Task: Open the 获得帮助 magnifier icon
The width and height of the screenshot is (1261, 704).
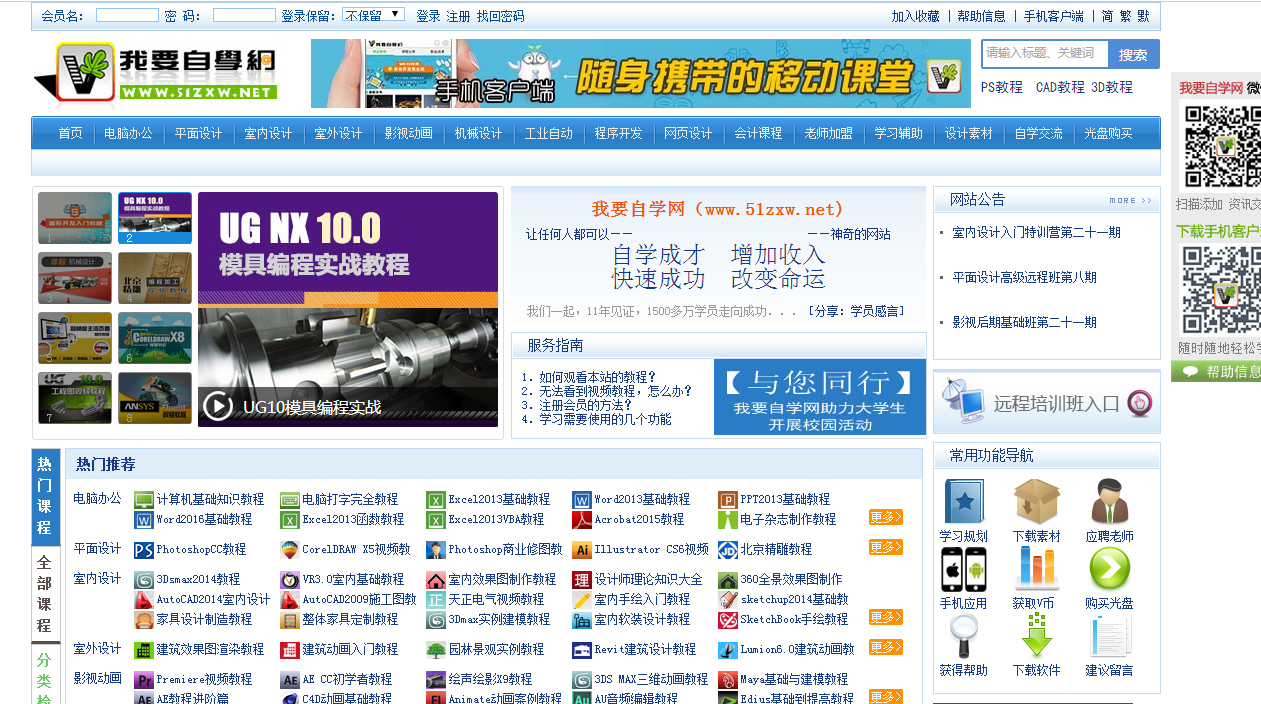Action: [964, 637]
